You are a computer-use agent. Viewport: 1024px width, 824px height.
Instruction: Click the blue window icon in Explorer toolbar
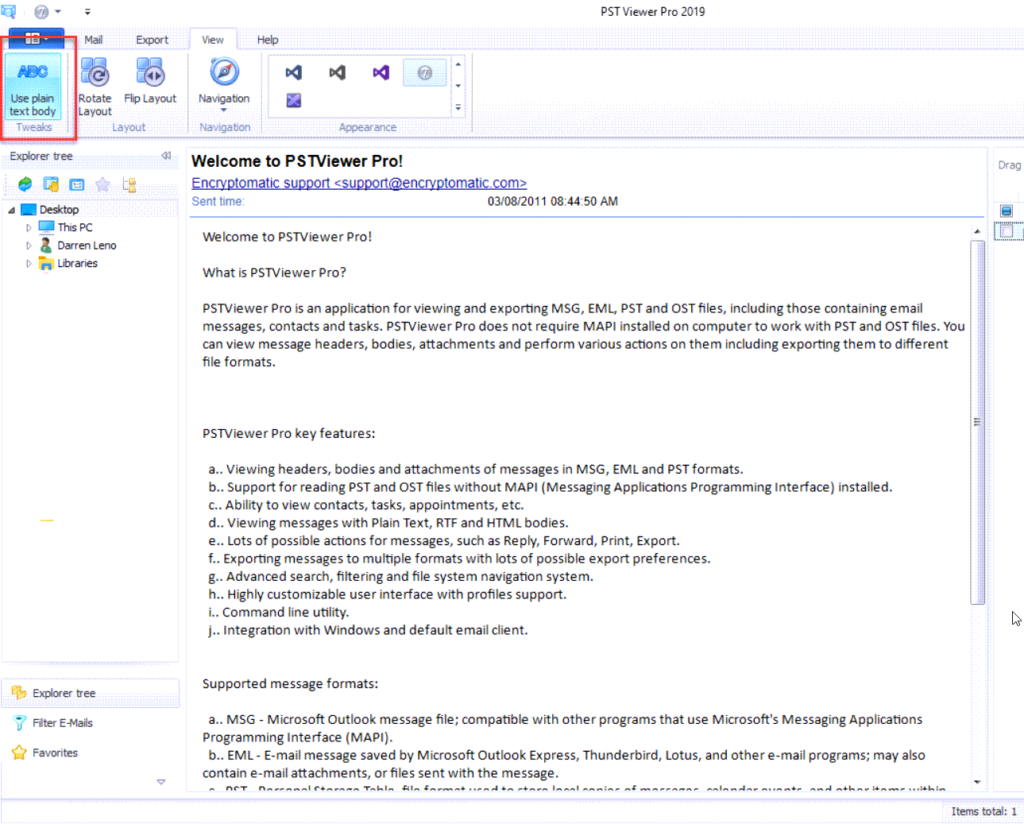click(77, 185)
